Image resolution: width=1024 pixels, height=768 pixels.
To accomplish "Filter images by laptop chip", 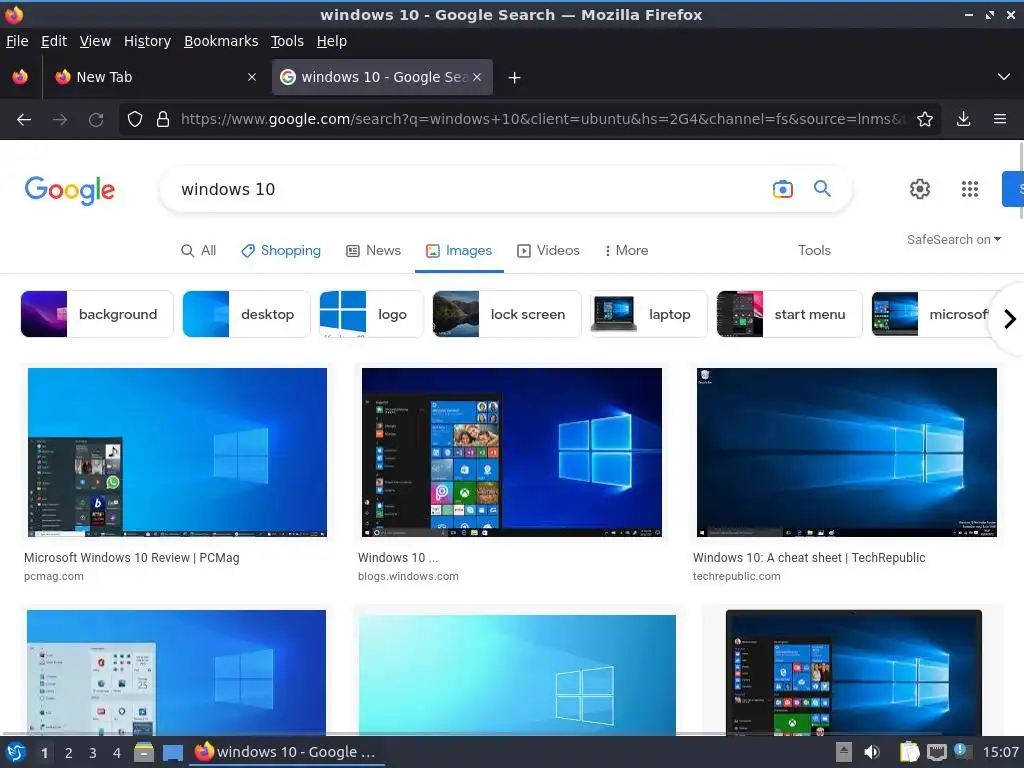I will [648, 314].
